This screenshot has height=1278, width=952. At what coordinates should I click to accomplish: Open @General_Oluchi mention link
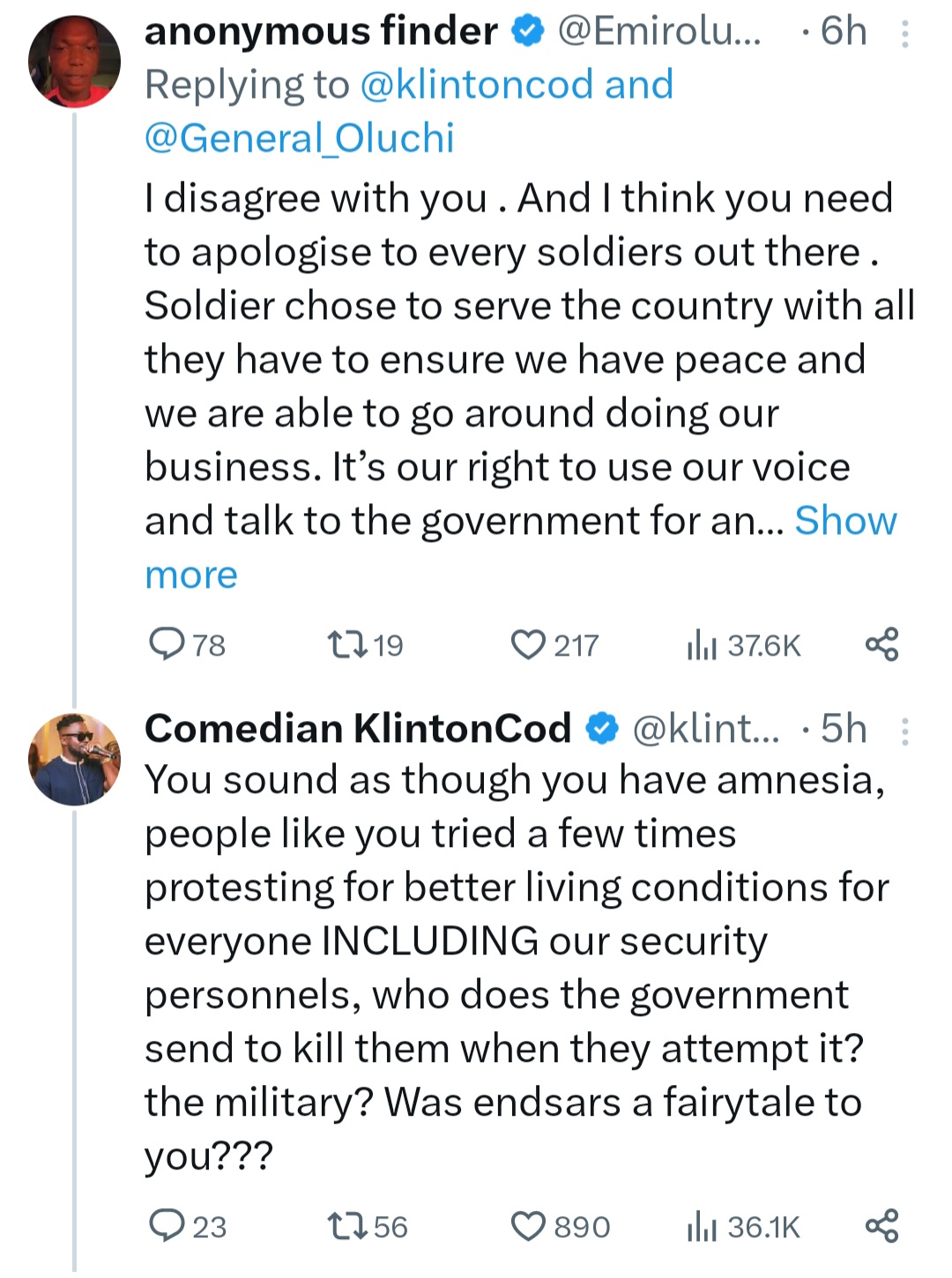[299, 138]
